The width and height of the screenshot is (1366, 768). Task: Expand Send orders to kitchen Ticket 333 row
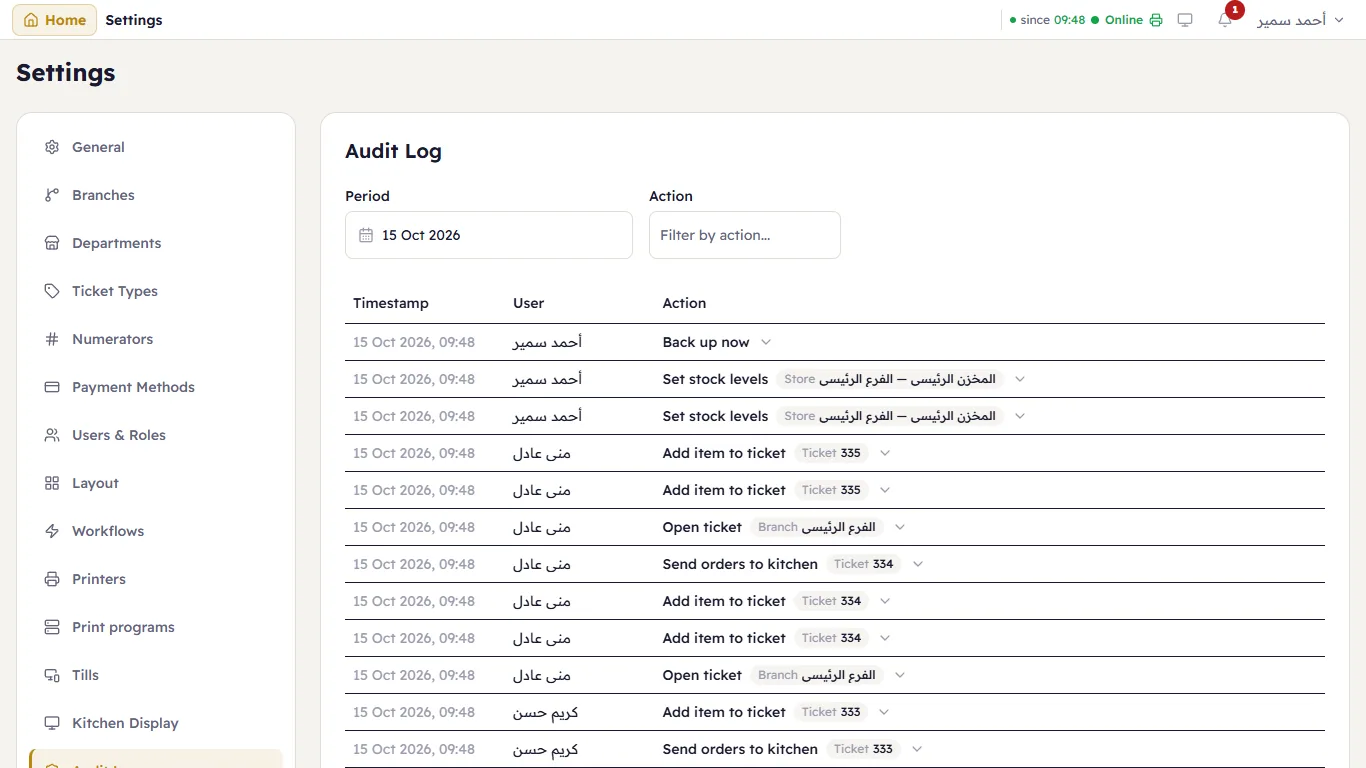pos(917,749)
